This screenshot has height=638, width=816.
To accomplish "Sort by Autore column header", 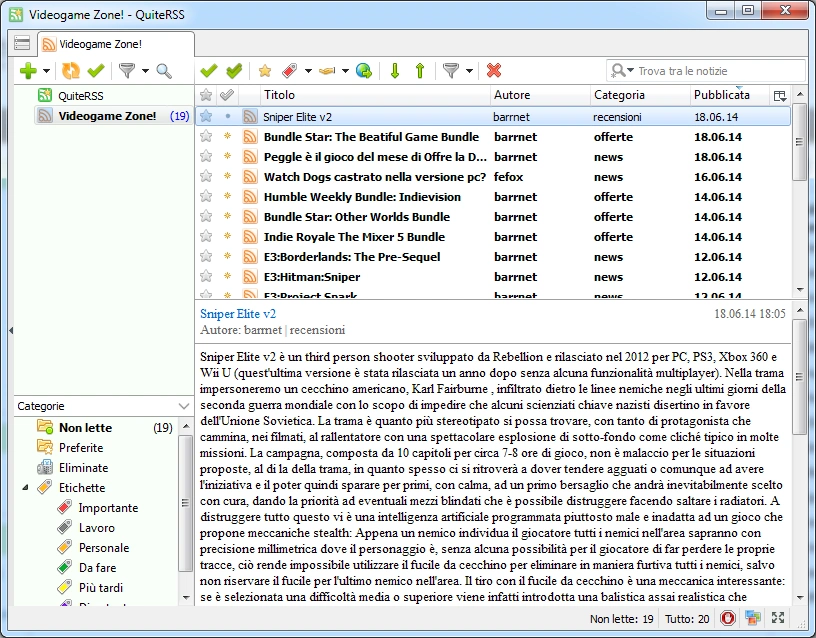I will [540, 95].
